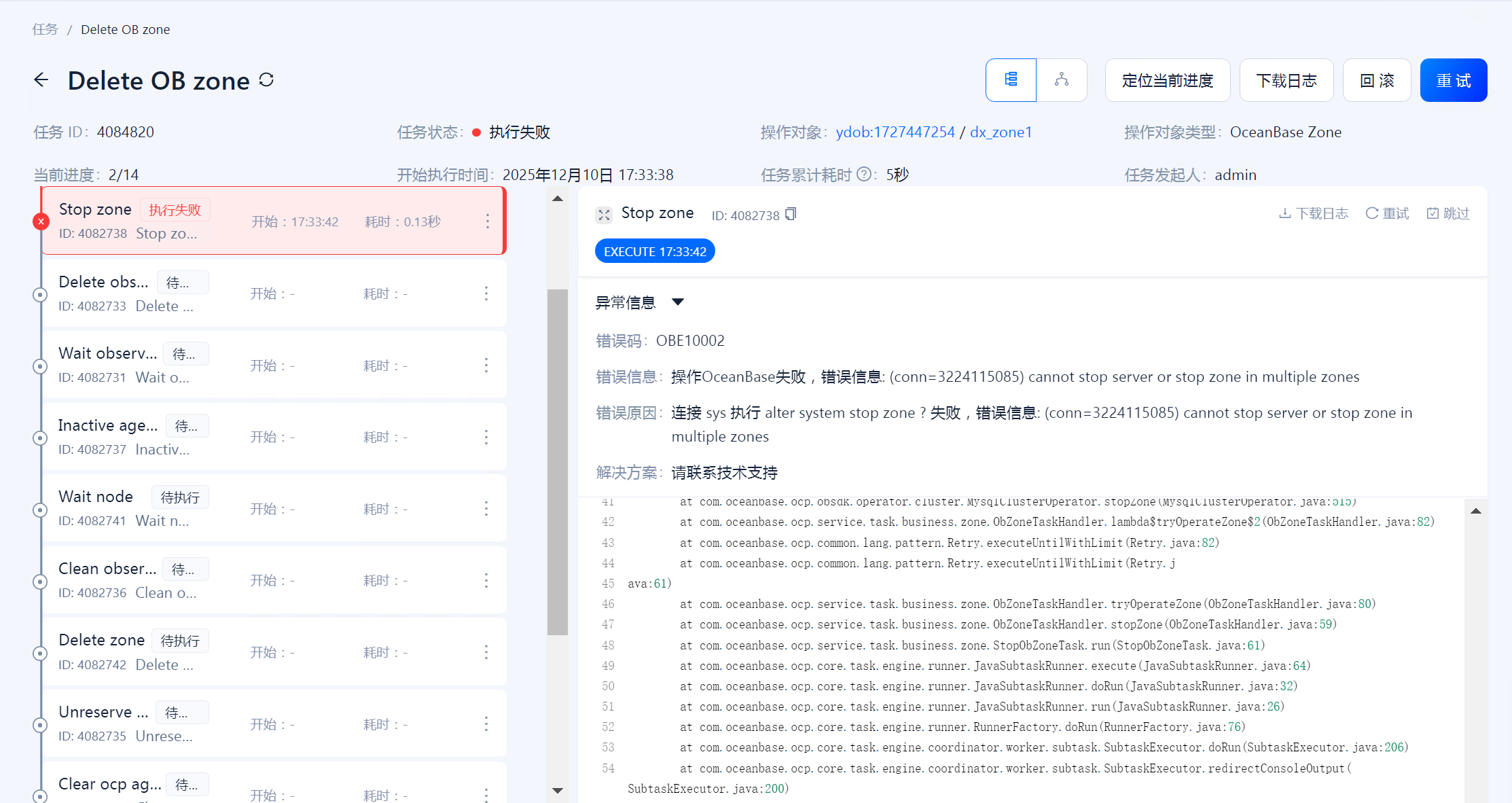Viewport: 1512px width, 803px height.
Task: Click the blue 重试 button
Action: coord(1453,80)
